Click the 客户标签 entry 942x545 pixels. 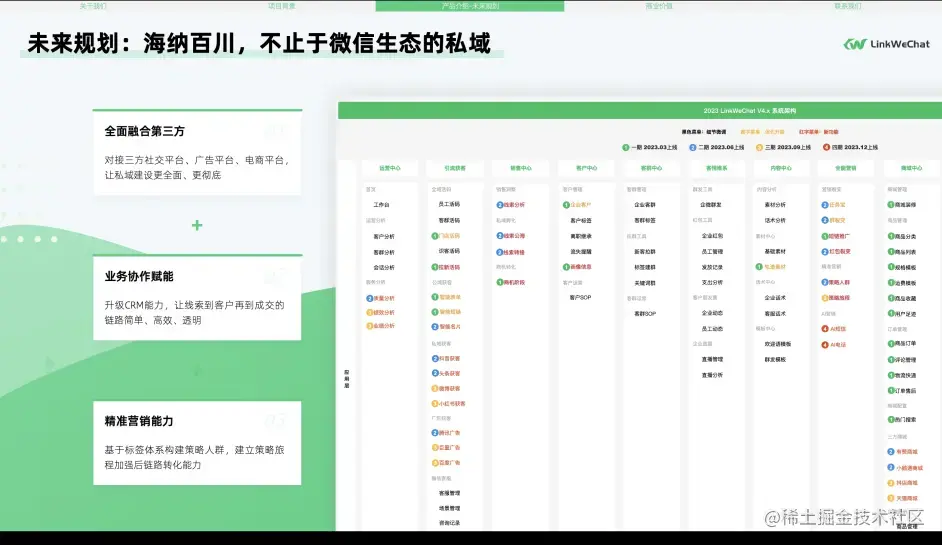pyautogui.click(x=581, y=221)
